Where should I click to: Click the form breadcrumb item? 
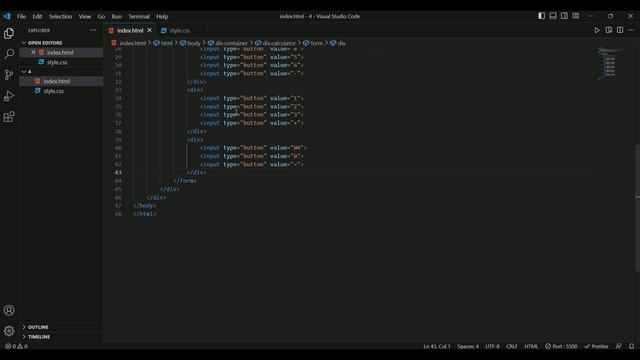pos(316,43)
